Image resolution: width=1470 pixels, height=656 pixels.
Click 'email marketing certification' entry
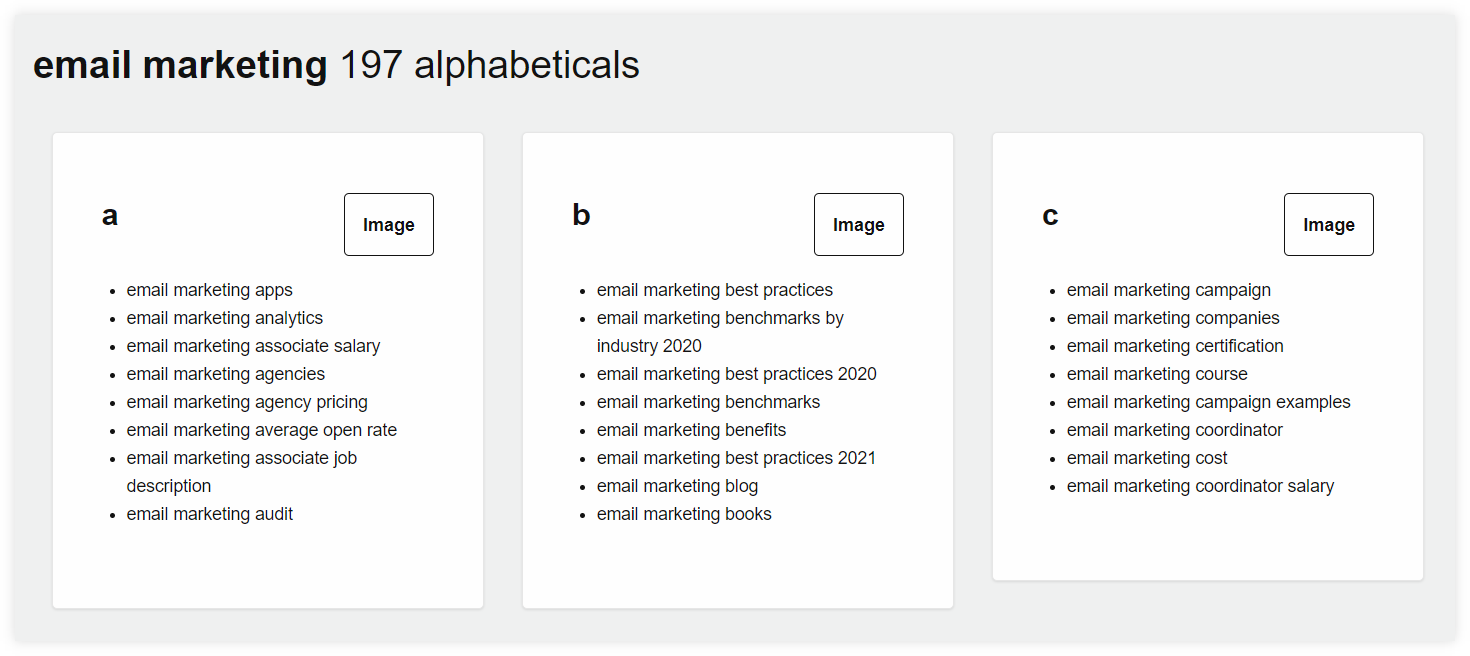[x=1175, y=346]
